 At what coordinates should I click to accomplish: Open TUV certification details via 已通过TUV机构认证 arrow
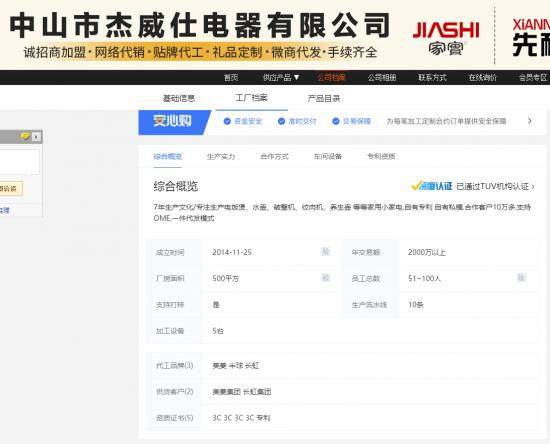tap(495, 186)
